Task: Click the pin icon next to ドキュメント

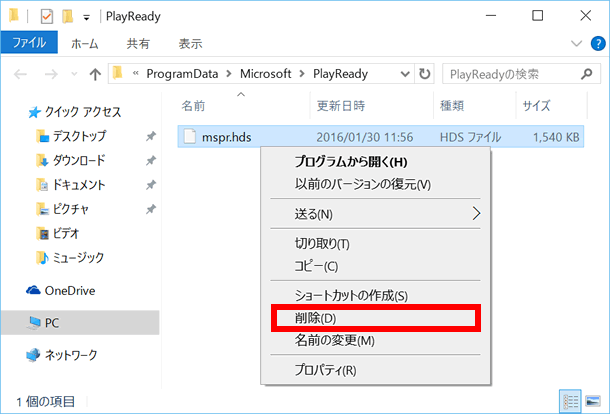Action: [x=151, y=185]
